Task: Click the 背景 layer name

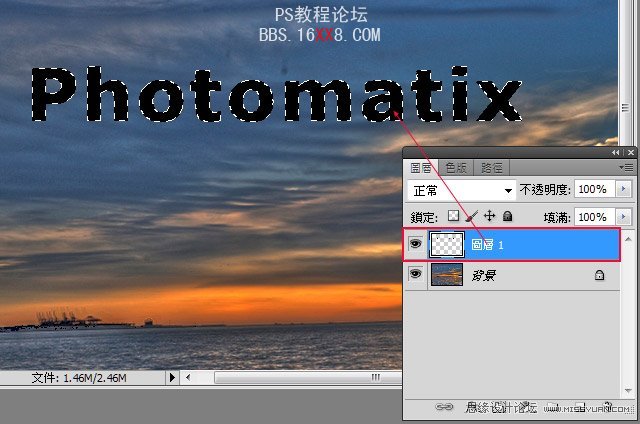Action: (x=484, y=275)
